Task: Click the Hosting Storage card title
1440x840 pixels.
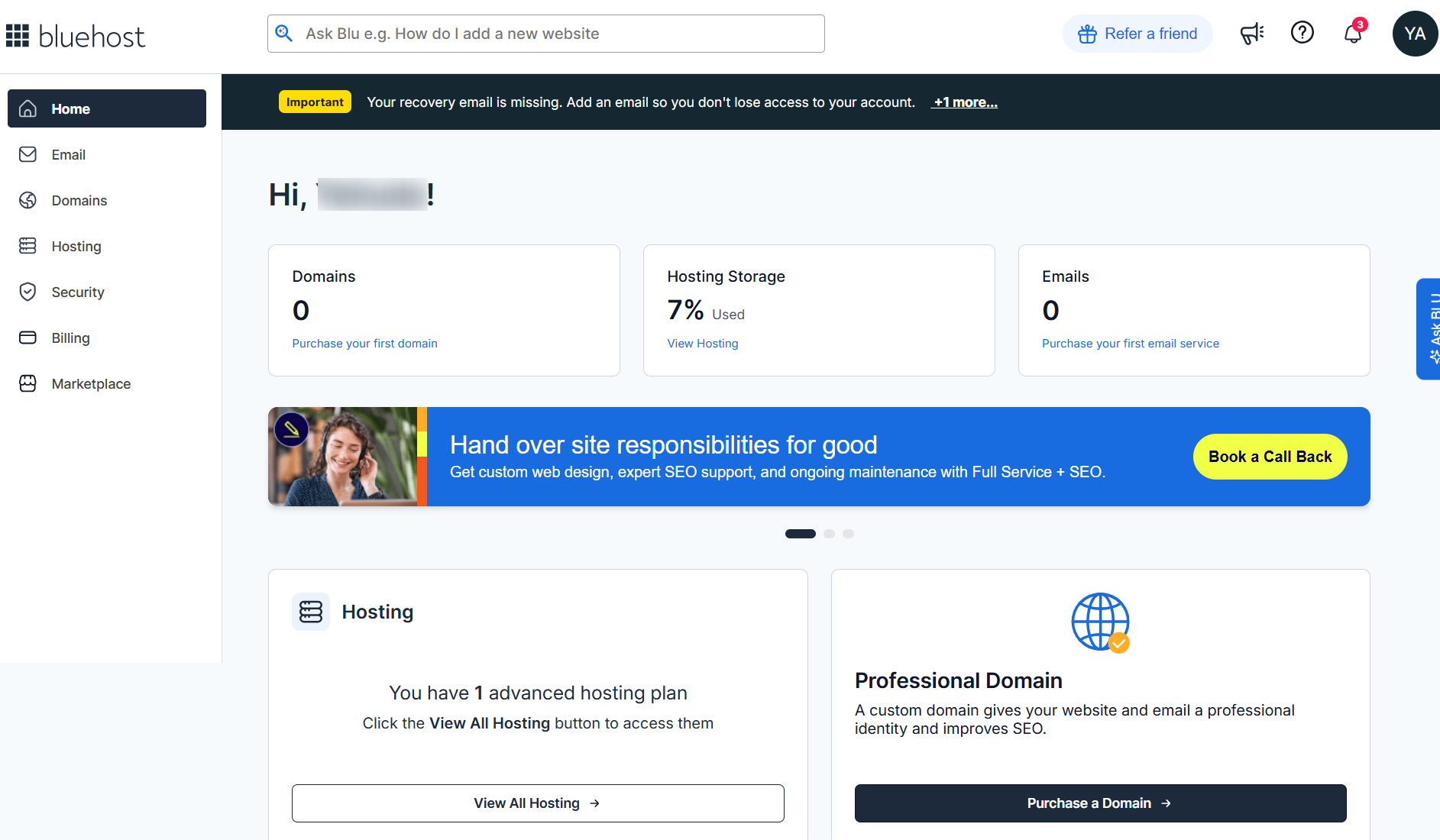Action: pyautogui.click(x=726, y=276)
